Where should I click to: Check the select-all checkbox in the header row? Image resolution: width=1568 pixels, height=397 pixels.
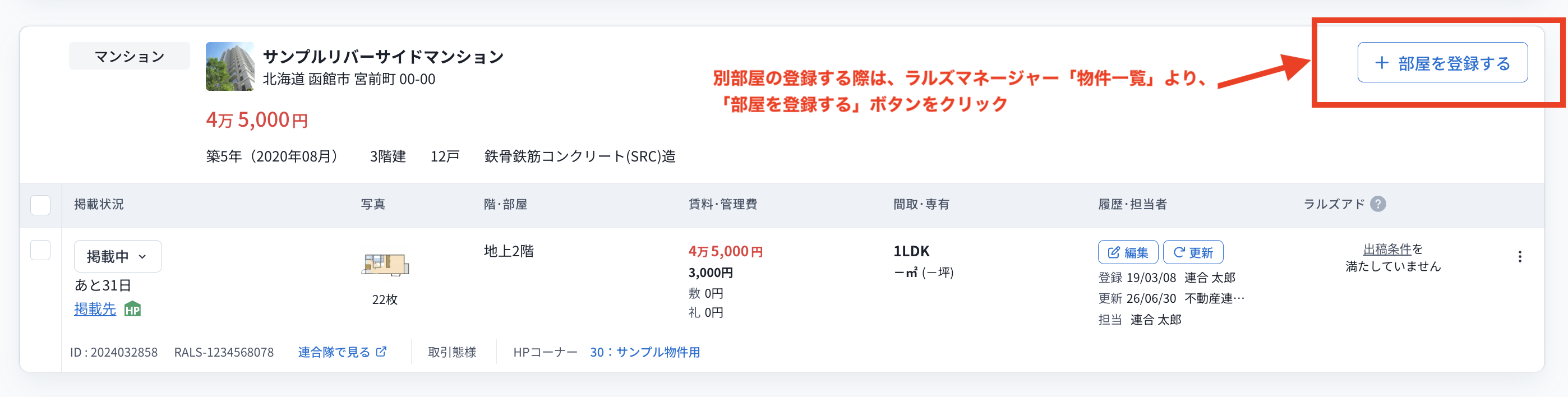(40, 205)
